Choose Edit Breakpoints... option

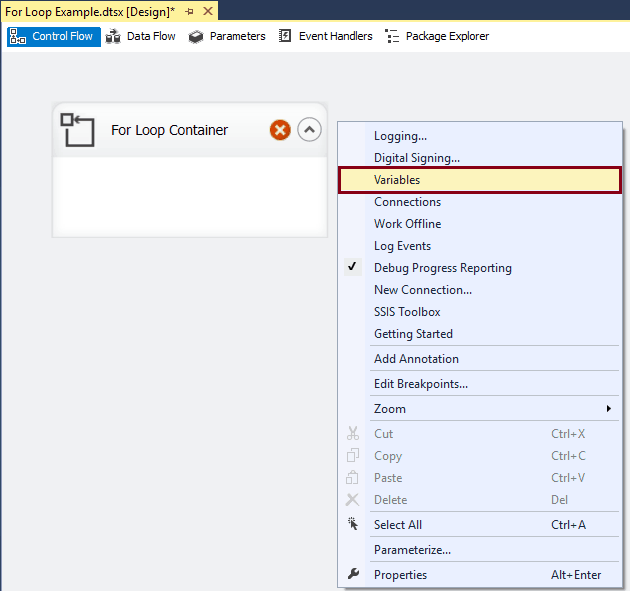[420, 384]
